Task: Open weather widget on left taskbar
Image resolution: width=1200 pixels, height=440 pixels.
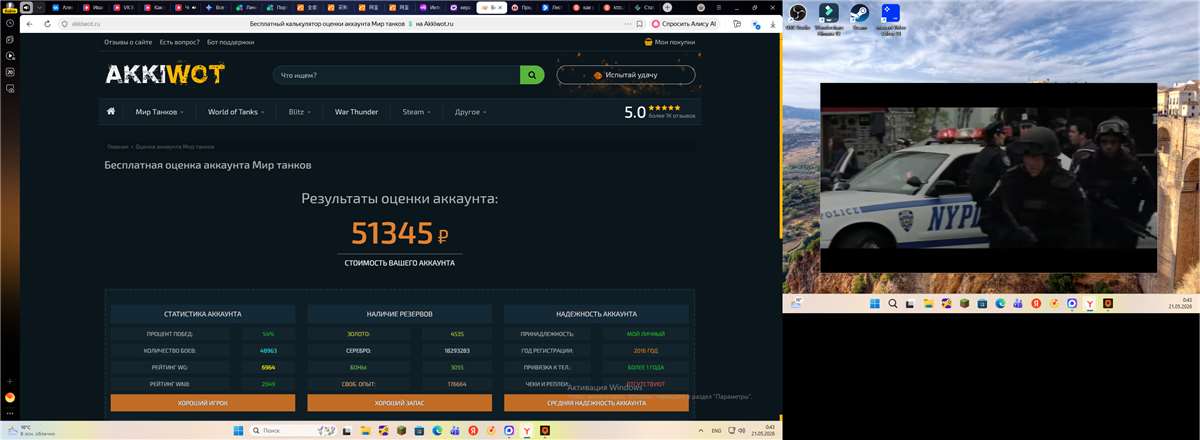Action: tap(30, 431)
